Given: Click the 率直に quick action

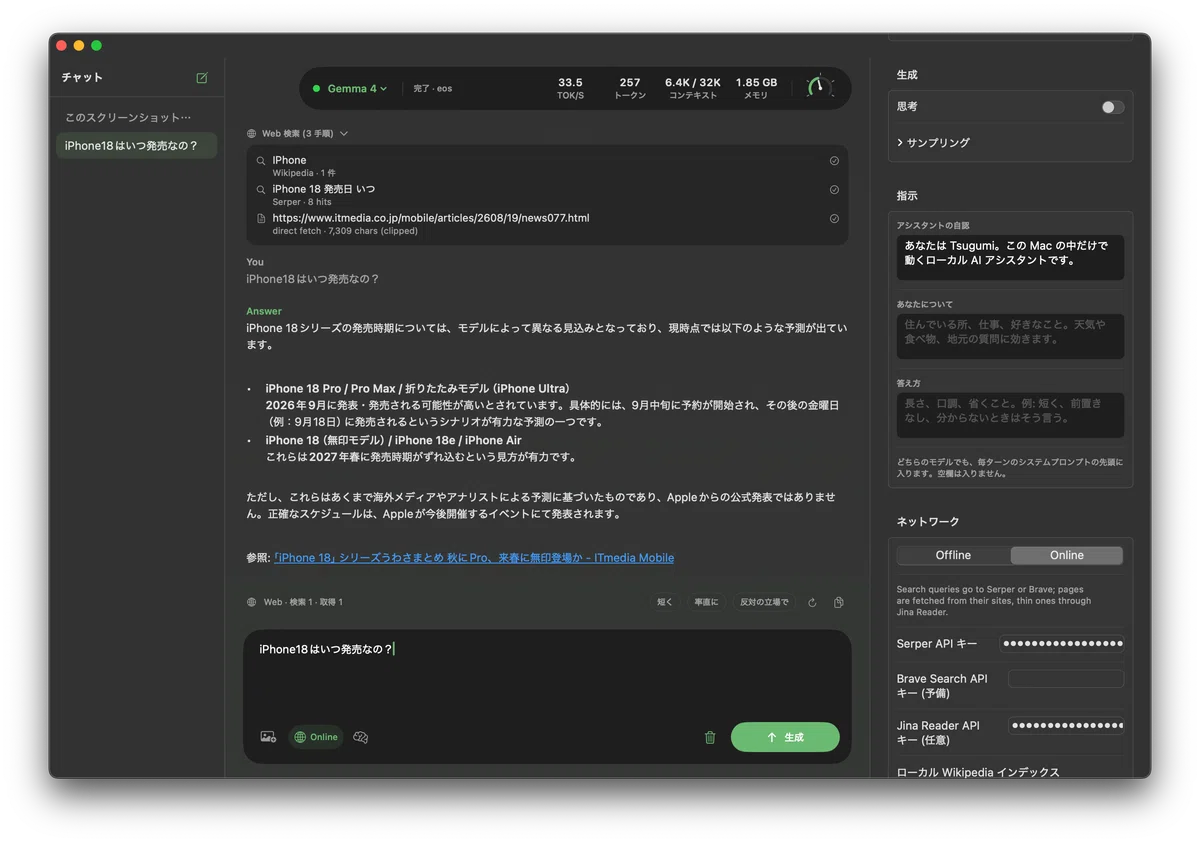Looking at the screenshot, I should 706,602.
